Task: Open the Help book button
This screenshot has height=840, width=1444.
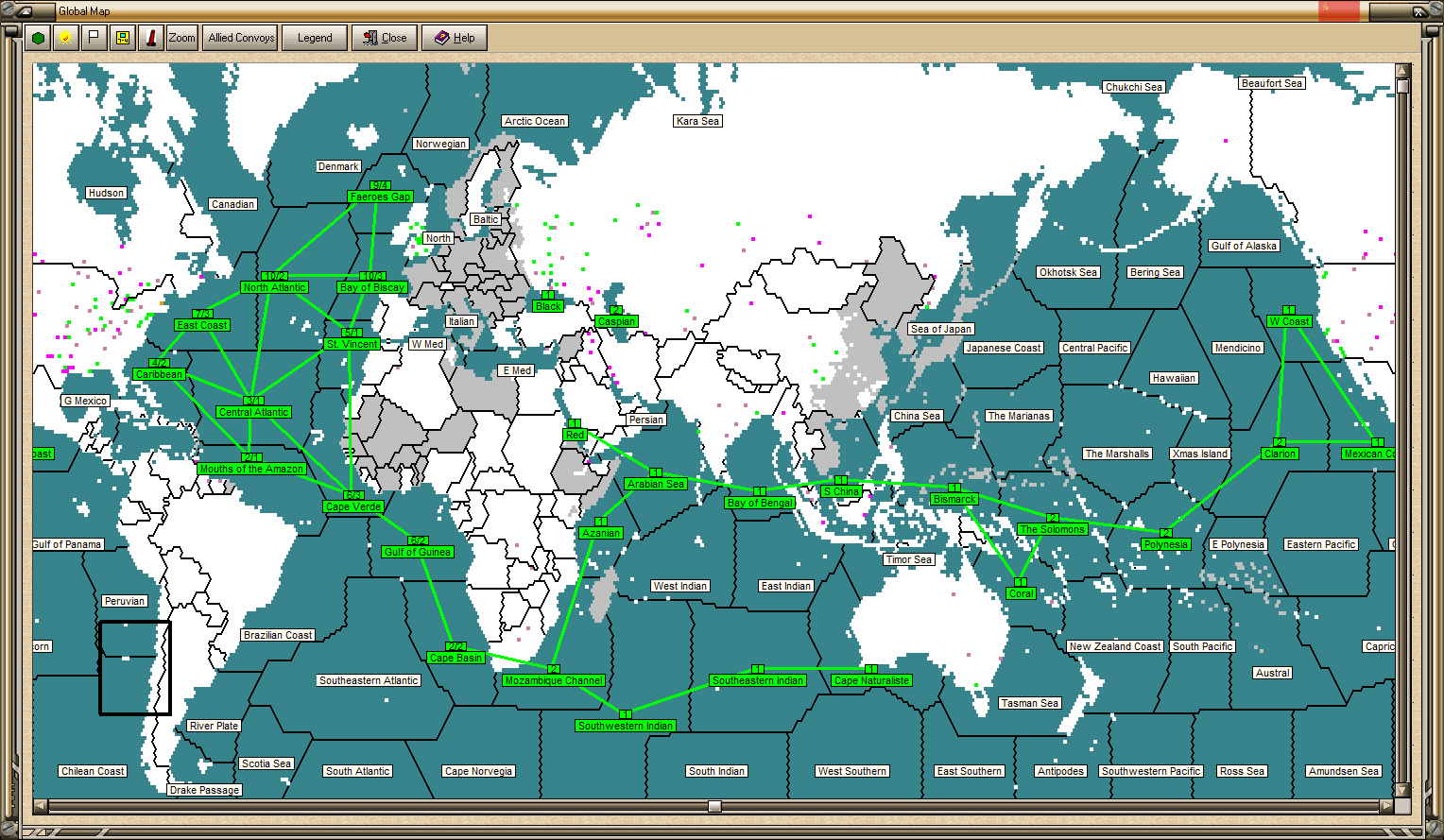Action: coord(455,38)
